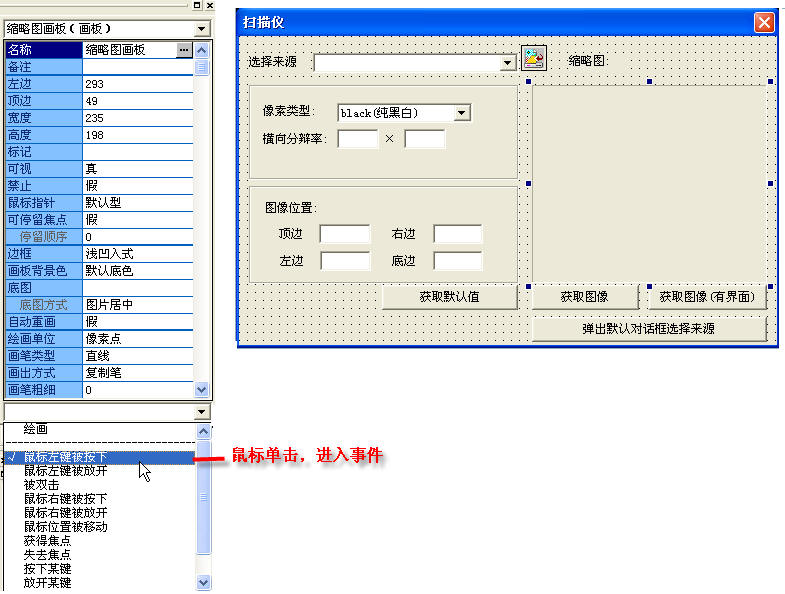This screenshot has height=594, width=785.
Task: Open the 像素类型 black(纯黑白) dropdown
Action: click(461, 113)
